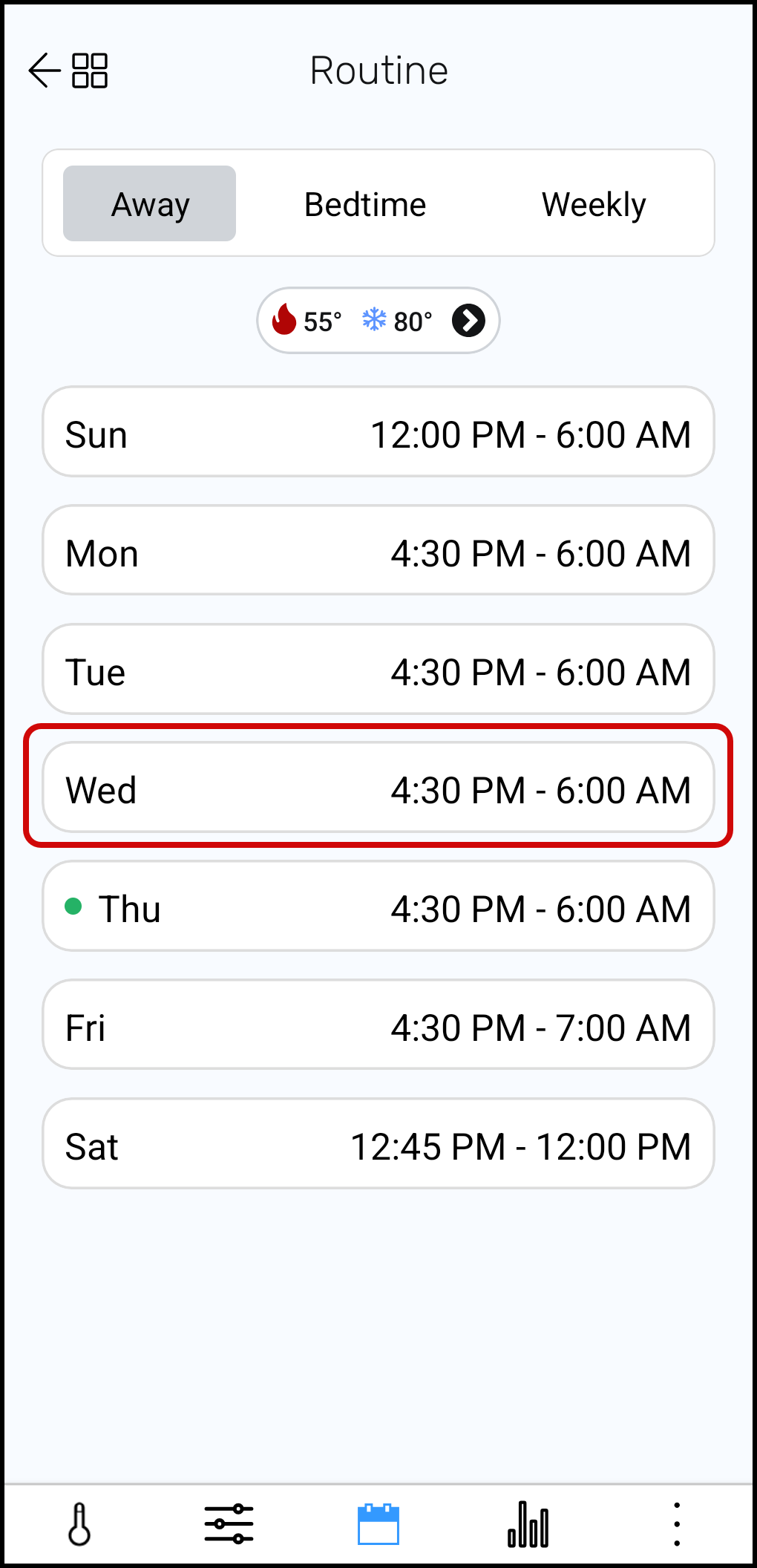The image size is (757, 1568).
Task: Open Sunday away schedule row
Action: pos(378,432)
